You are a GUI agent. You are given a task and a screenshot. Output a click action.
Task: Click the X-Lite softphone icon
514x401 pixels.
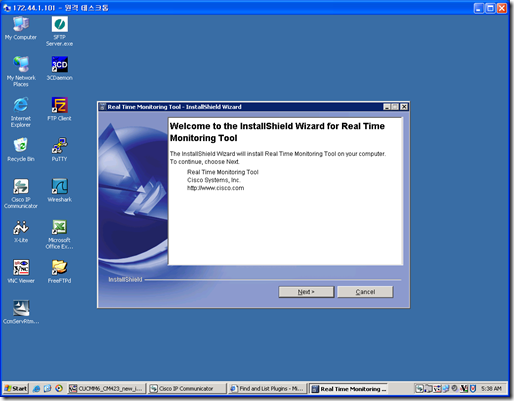tap(21, 231)
